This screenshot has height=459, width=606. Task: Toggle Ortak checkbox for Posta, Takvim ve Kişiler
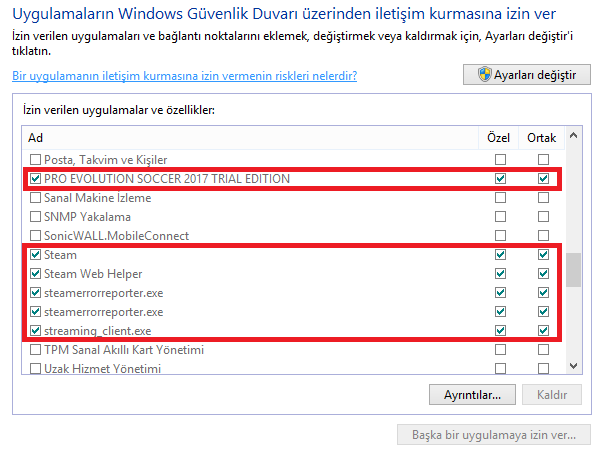pyautogui.click(x=543, y=160)
